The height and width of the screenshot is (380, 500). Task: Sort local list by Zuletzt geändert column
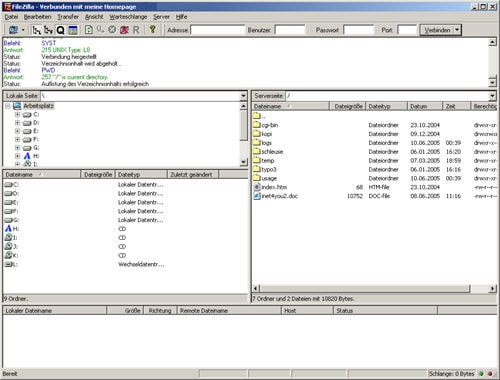(x=193, y=174)
